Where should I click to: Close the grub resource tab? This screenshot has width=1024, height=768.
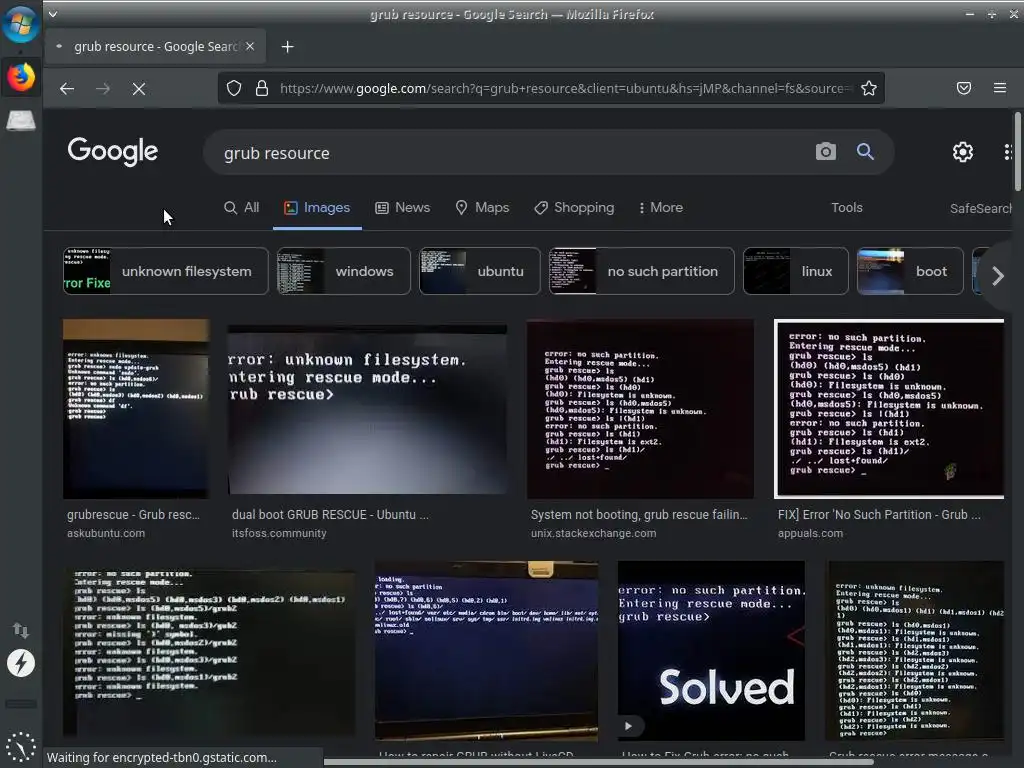tap(250, 46)
